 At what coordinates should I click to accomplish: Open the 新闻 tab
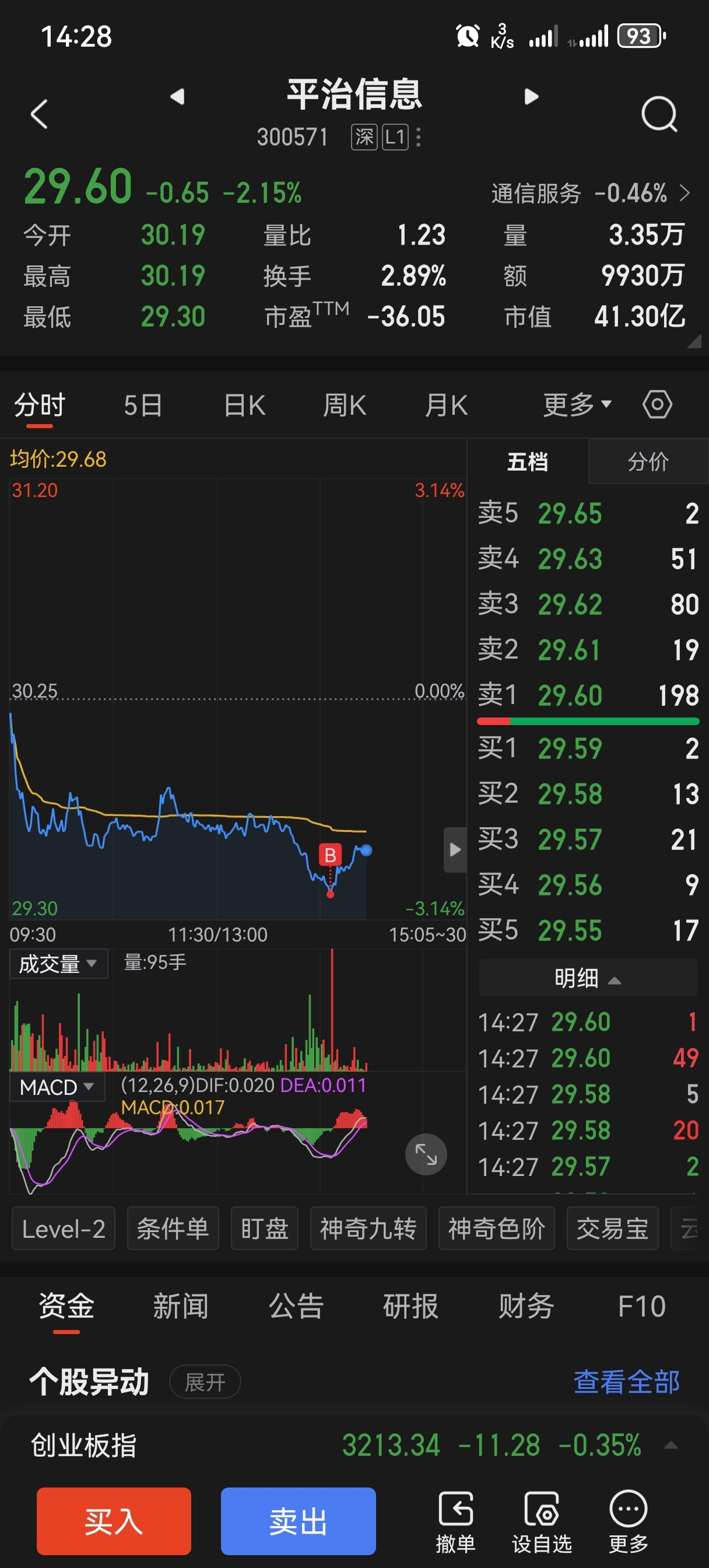click(x=181, y=1306)
